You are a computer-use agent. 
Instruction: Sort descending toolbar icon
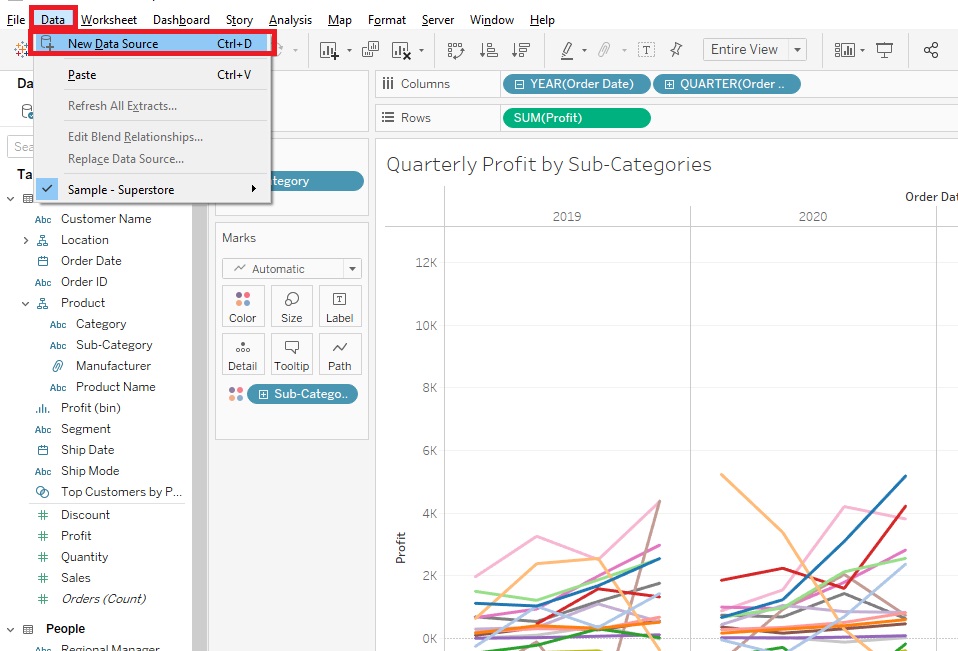pos(521,50)
